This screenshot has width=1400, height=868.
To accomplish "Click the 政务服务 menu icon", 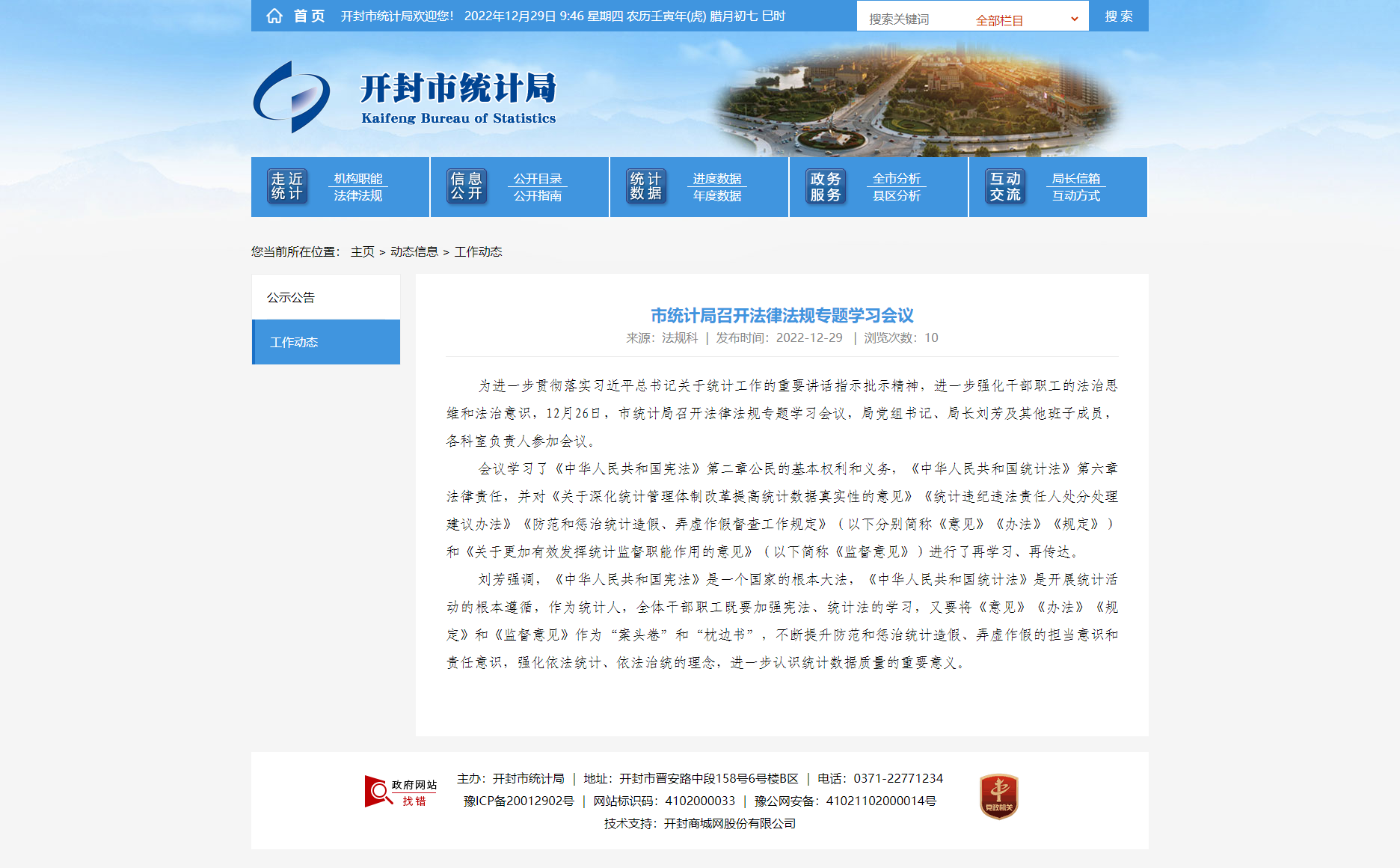I will [x=826, y=186].
